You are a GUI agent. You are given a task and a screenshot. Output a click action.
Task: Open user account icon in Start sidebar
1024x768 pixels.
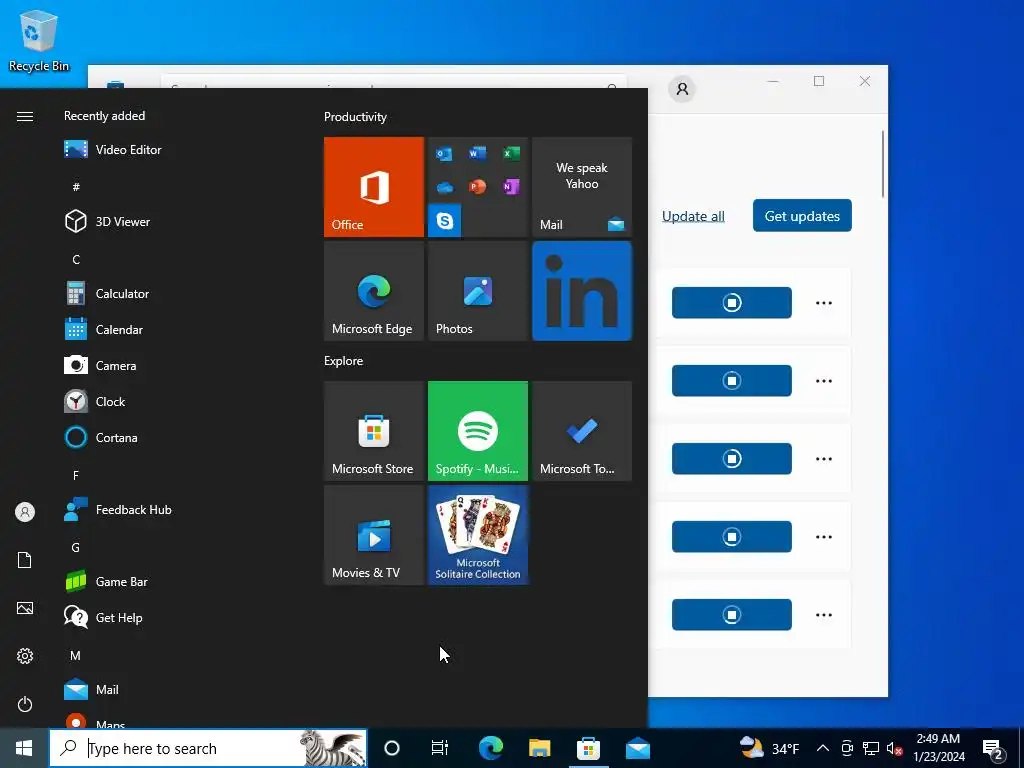click(25, 512)
